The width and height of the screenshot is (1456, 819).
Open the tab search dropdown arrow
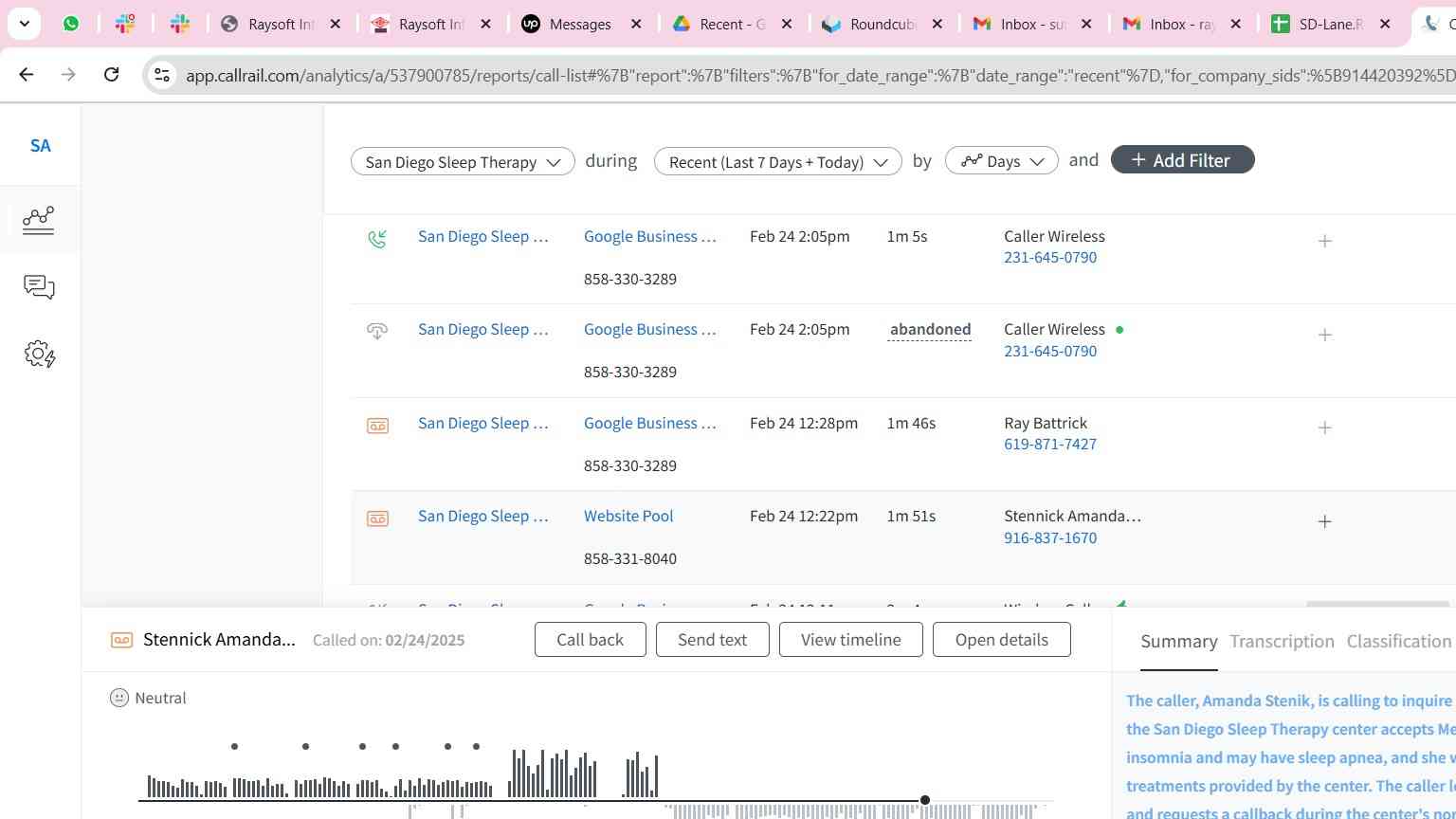[24, 24]
